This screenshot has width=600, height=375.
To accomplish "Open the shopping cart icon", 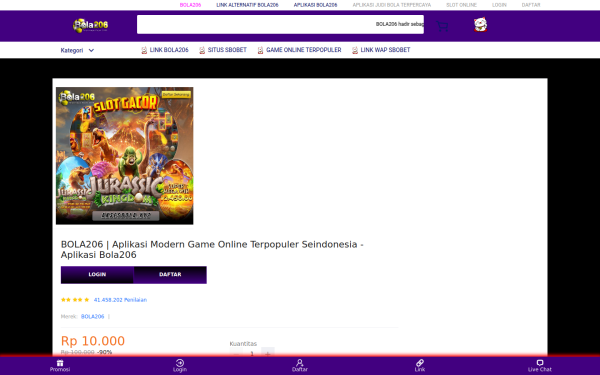I will [x=442, y=26].
